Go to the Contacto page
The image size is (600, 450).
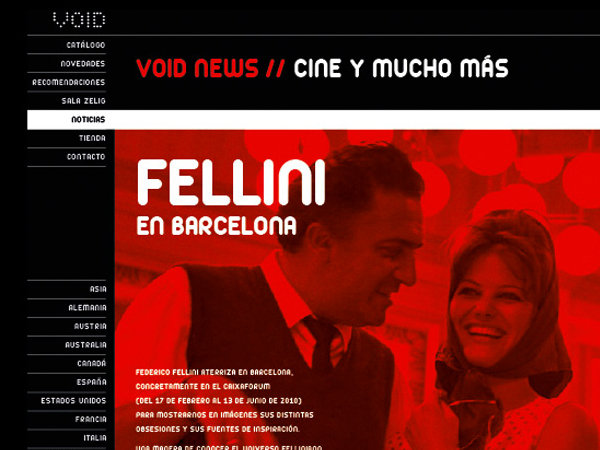point(86,157)
